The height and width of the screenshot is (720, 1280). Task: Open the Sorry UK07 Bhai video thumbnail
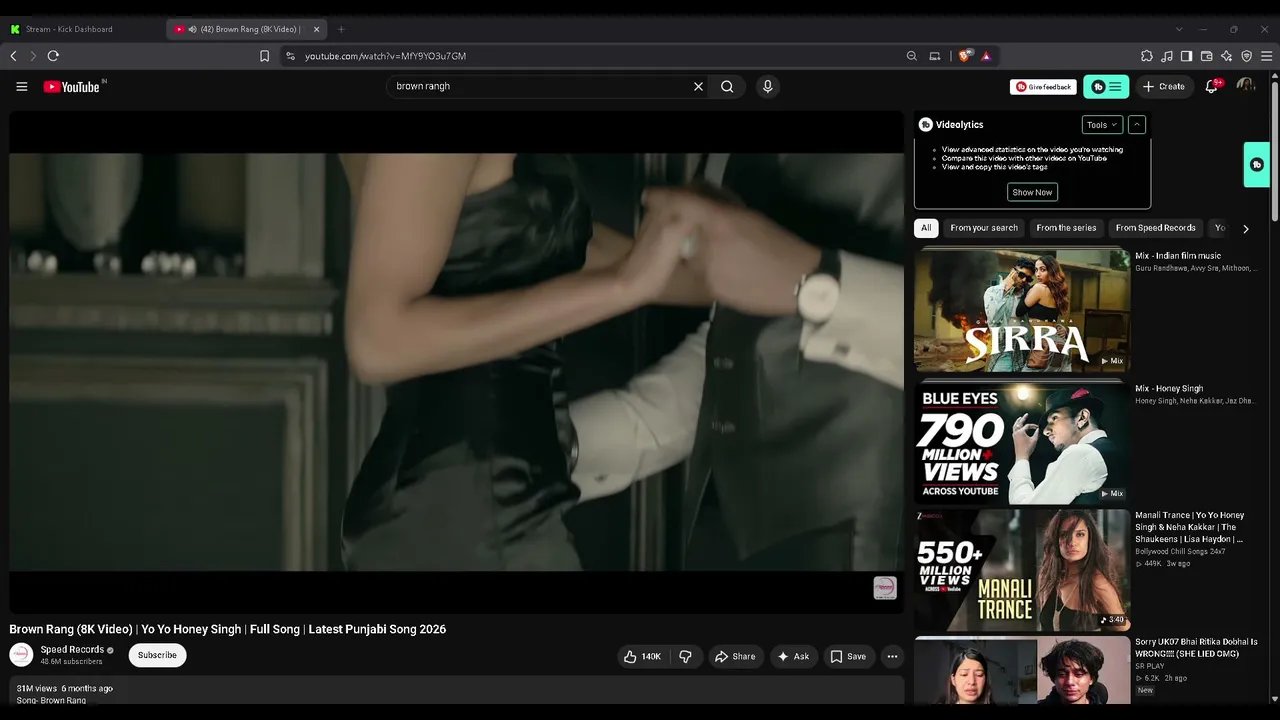click(x=1022, y=671)
